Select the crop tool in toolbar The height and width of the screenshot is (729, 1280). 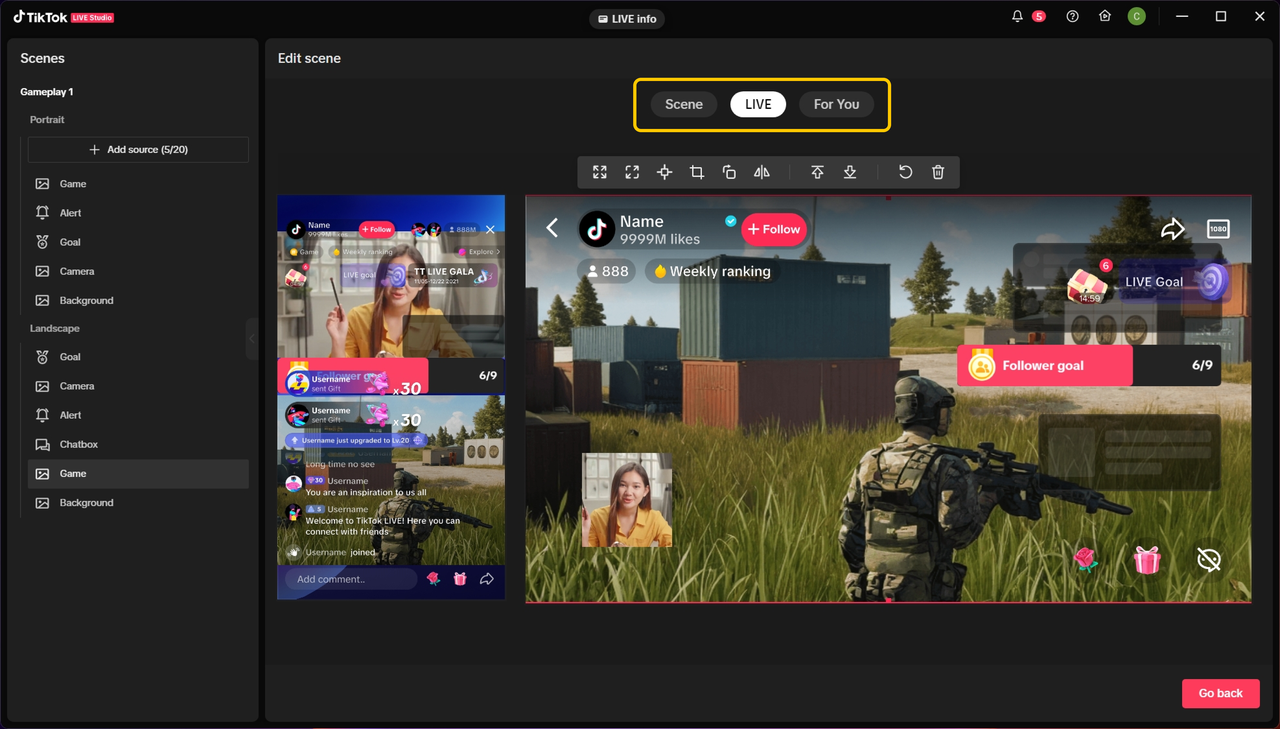[x=697, y=172]
